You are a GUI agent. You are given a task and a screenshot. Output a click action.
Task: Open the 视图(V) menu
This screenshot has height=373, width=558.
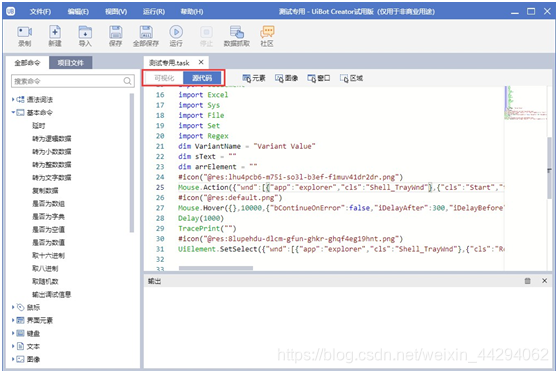tap(116, 12)
